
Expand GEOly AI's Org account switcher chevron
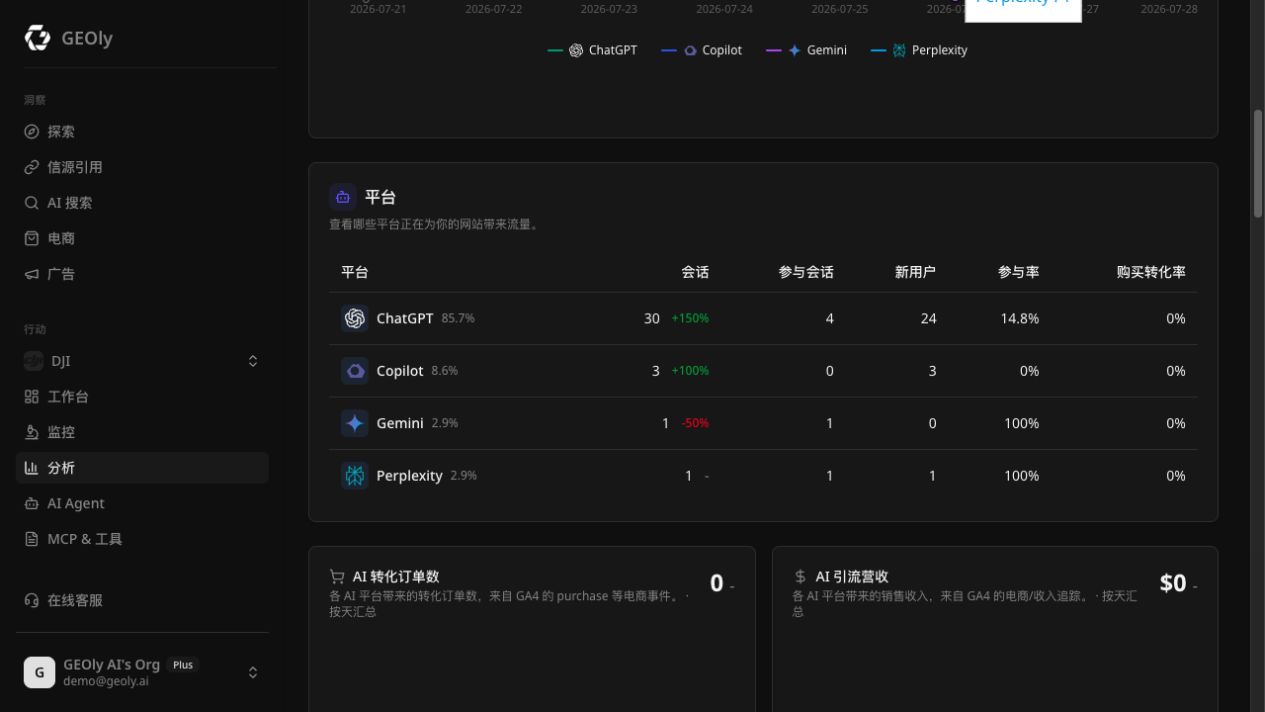253,672
